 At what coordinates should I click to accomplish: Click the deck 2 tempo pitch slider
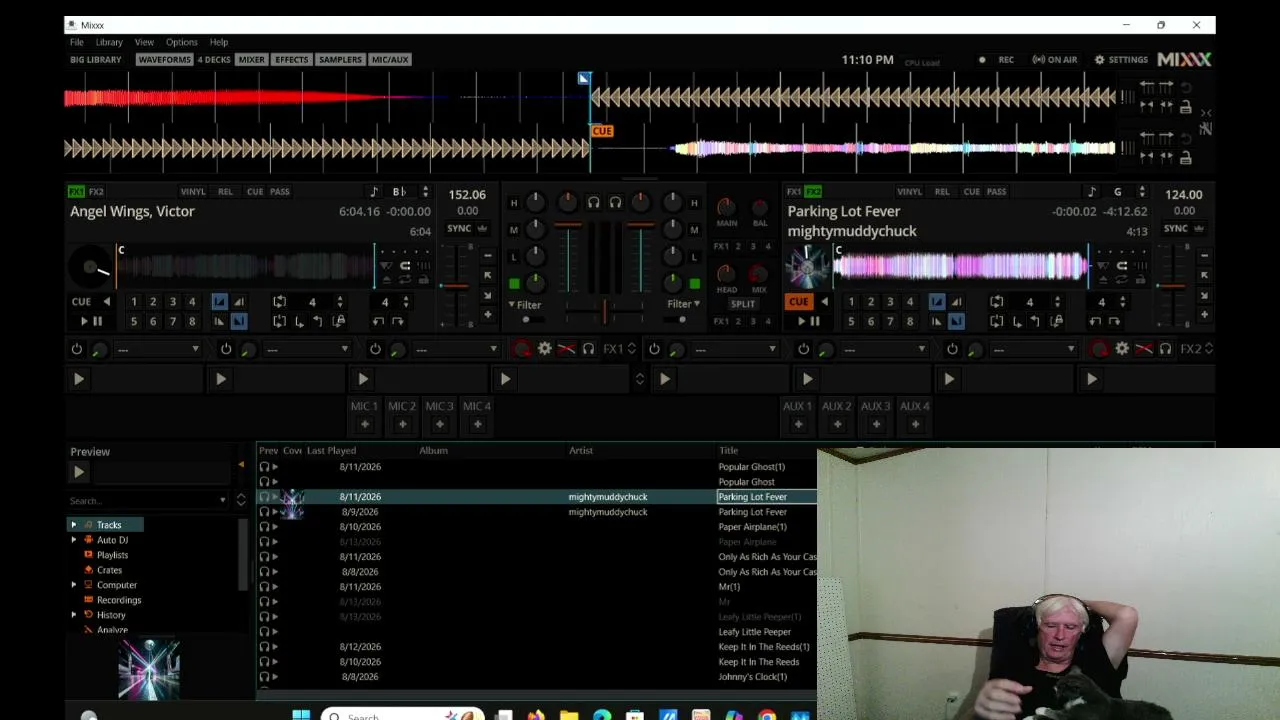[1172, 286]
